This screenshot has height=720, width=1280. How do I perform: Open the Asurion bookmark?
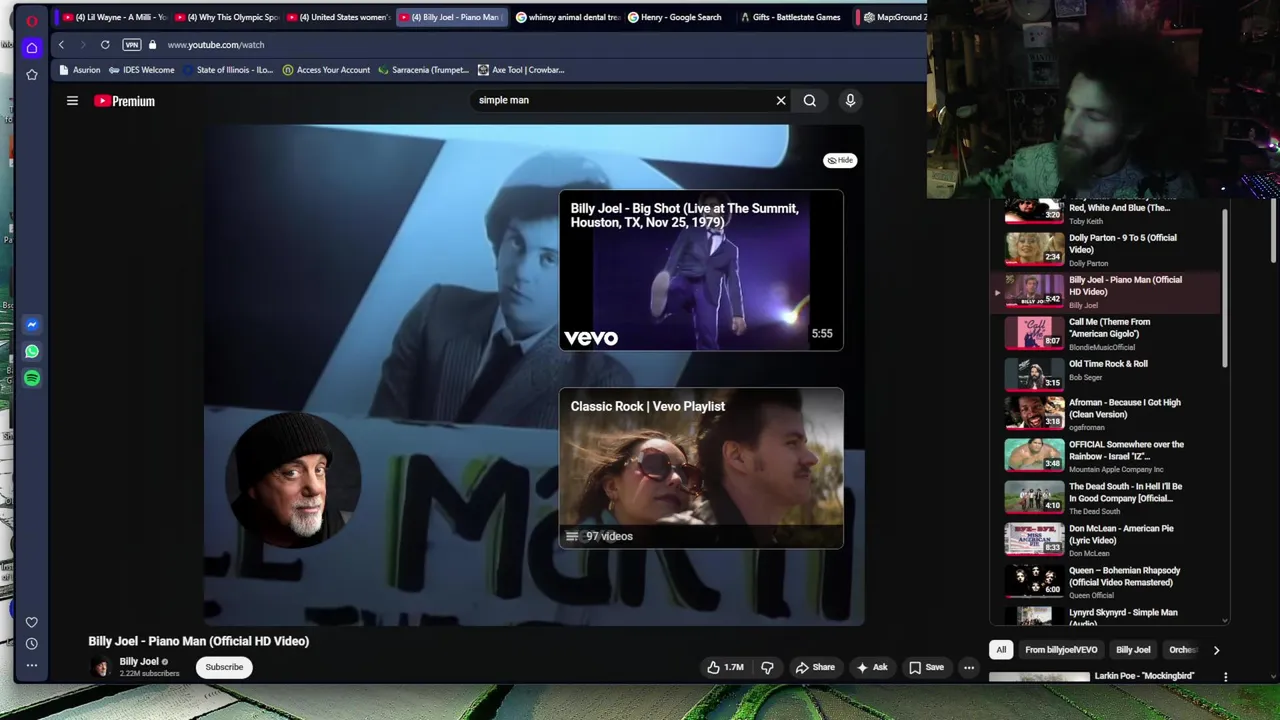80,70
